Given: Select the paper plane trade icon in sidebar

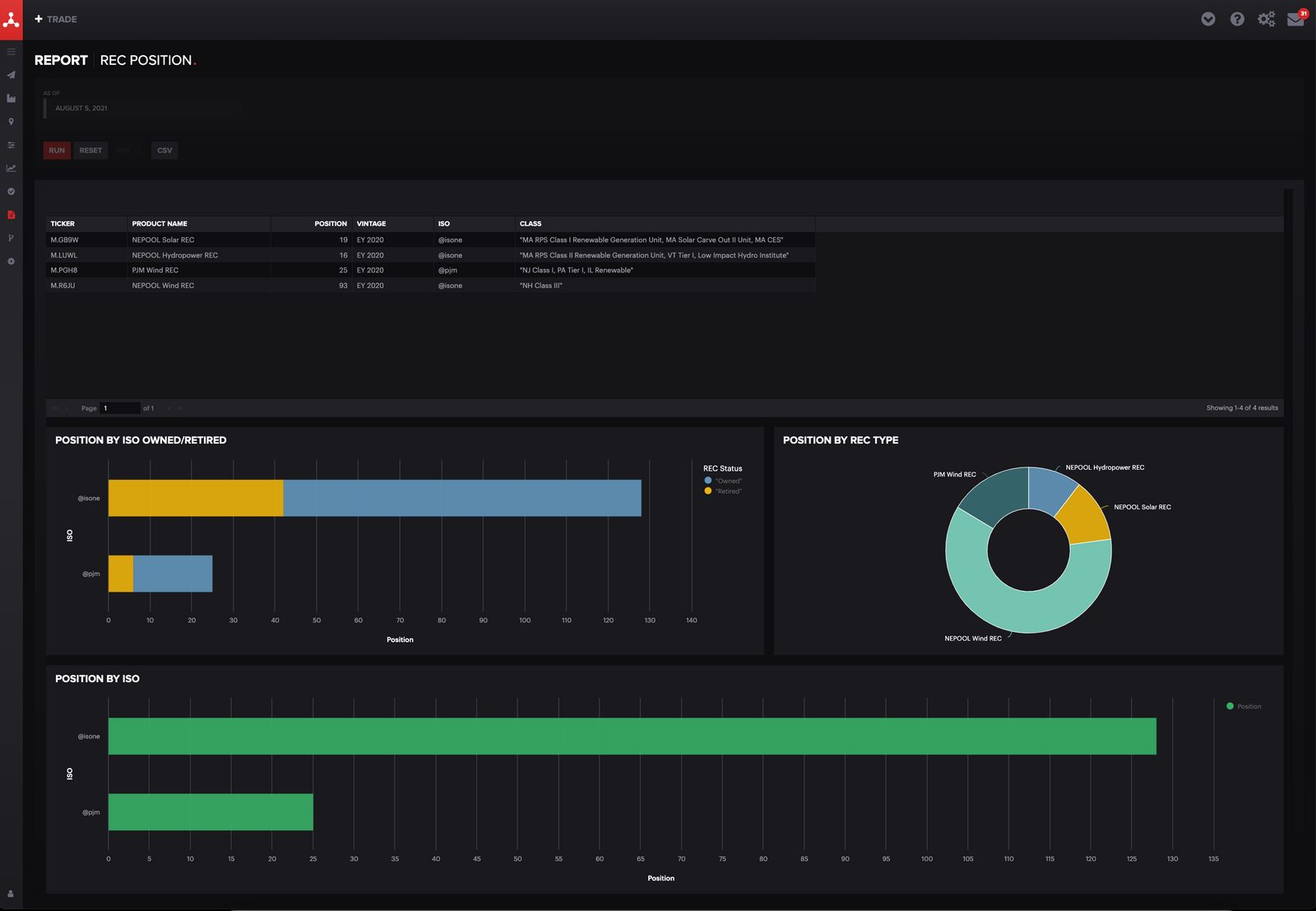Looking at the screenshot, I should tap(11, 75).
